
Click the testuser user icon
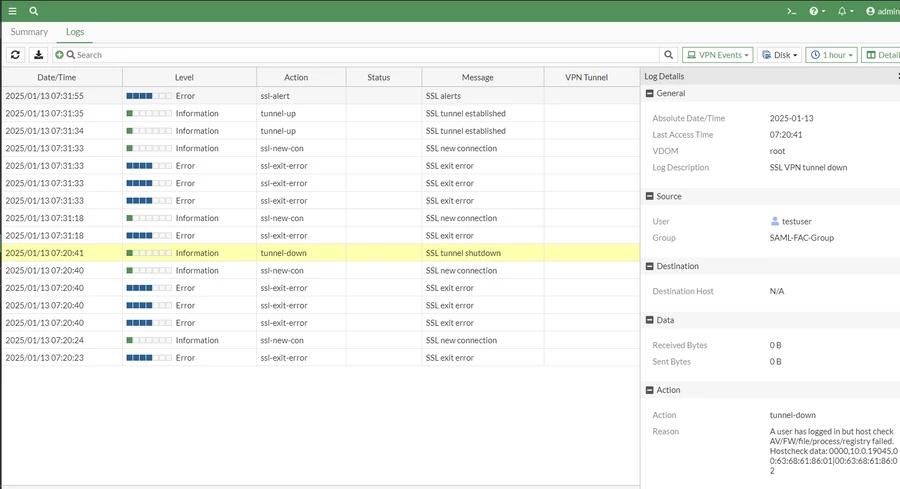click(x=775, y=221)
